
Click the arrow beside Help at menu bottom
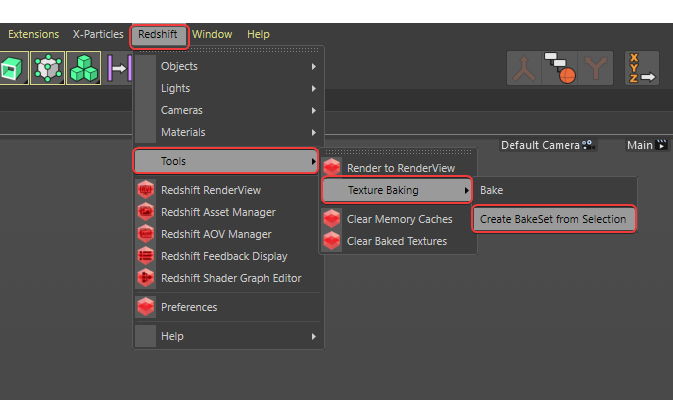314,336
